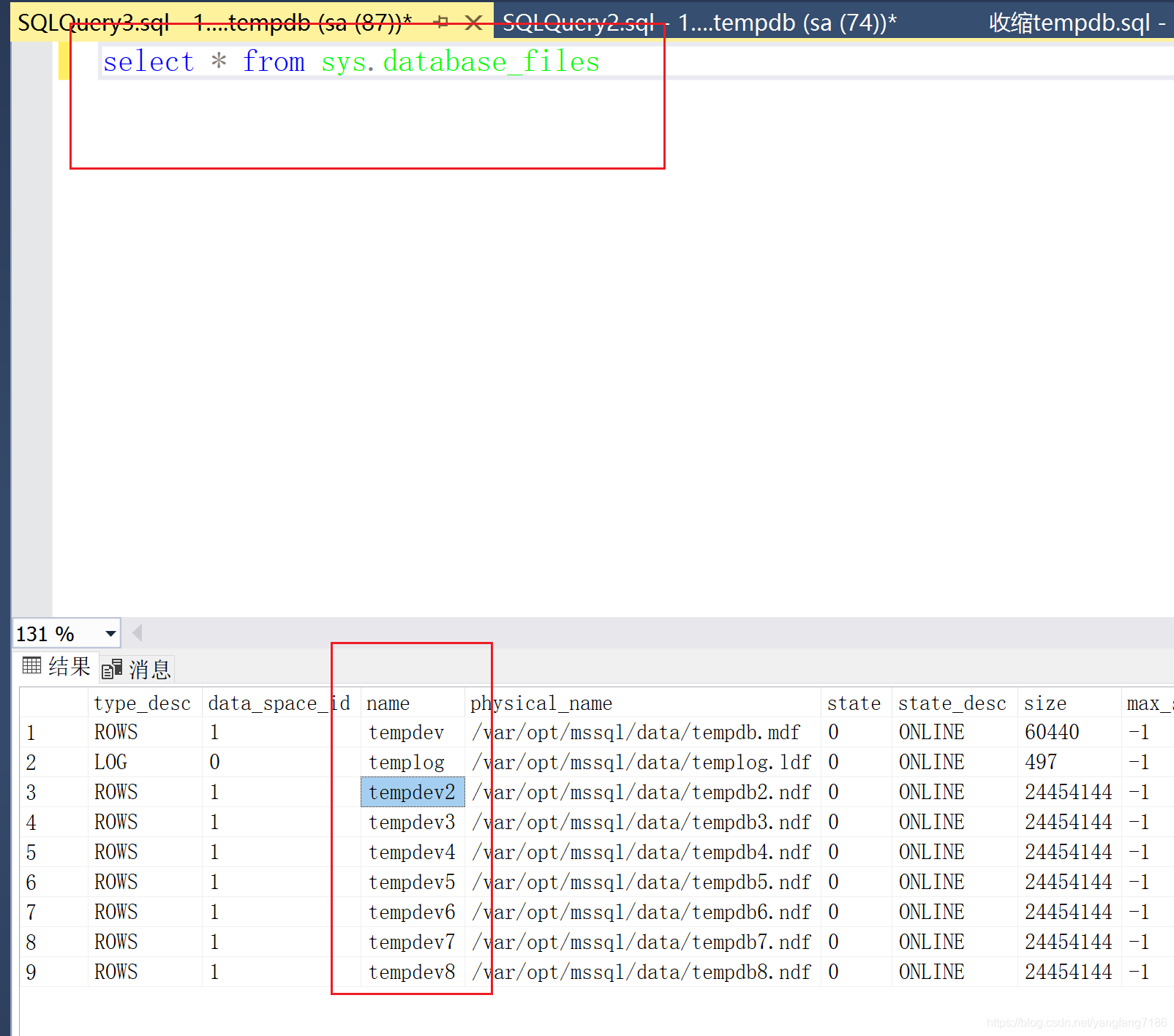This screenshot has height=1036, width=1174.
Task: Click the X on the SQLQuery3.sql tab
Action: tap(474, 23)
